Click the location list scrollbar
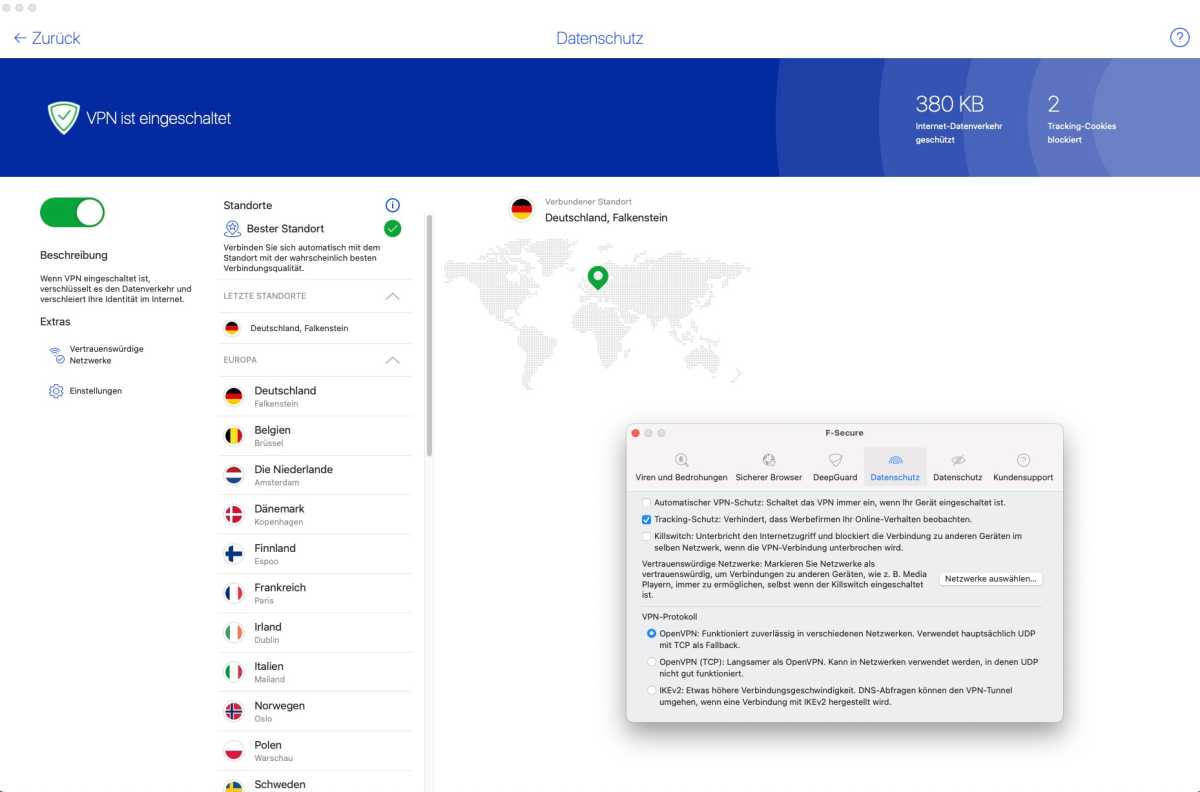 [x=430, y=335]
